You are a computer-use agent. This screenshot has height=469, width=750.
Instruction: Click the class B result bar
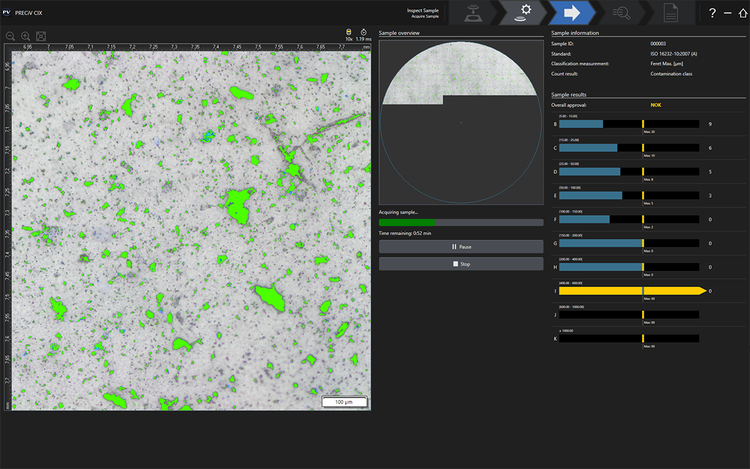pos(630,124)
